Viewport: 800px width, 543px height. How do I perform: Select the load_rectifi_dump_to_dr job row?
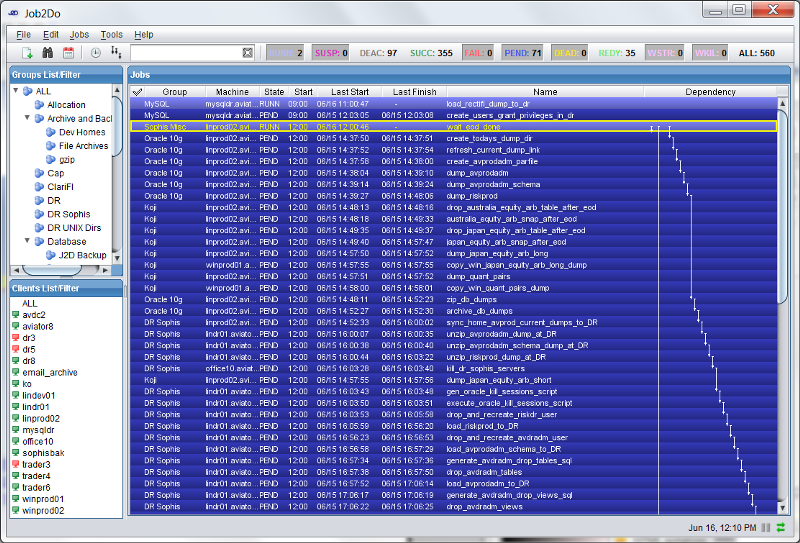pyautogui.click(x=454, y=104)
